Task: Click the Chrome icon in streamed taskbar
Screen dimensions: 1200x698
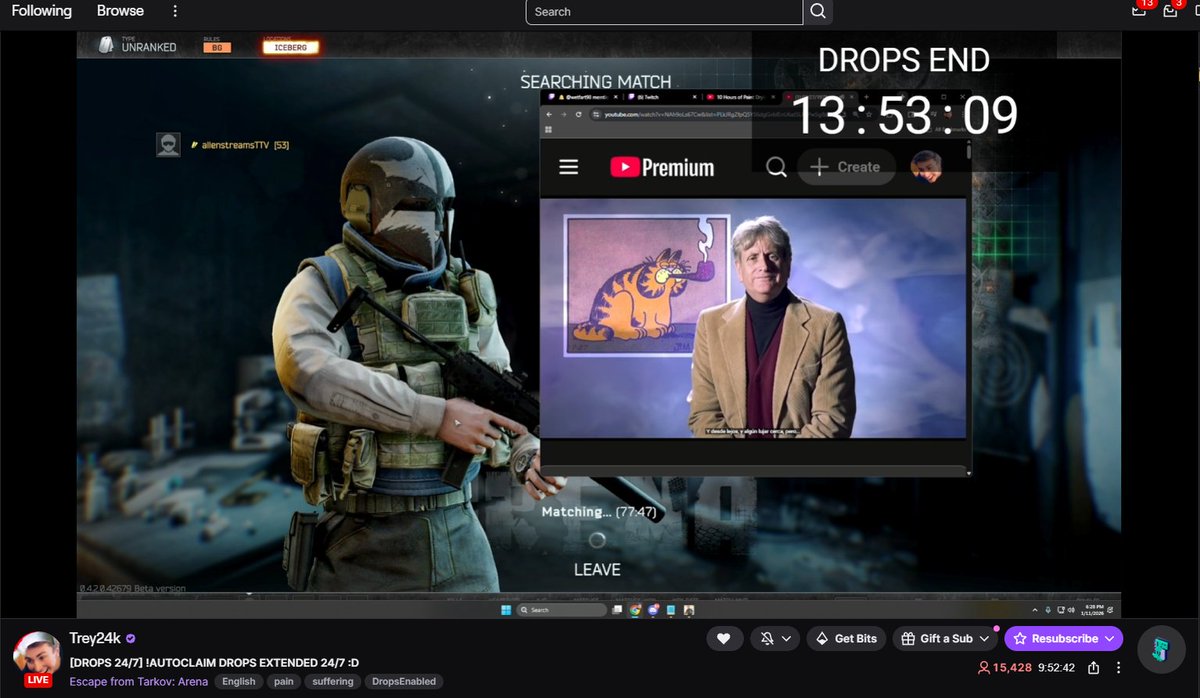Action: (x=634, y=610)
